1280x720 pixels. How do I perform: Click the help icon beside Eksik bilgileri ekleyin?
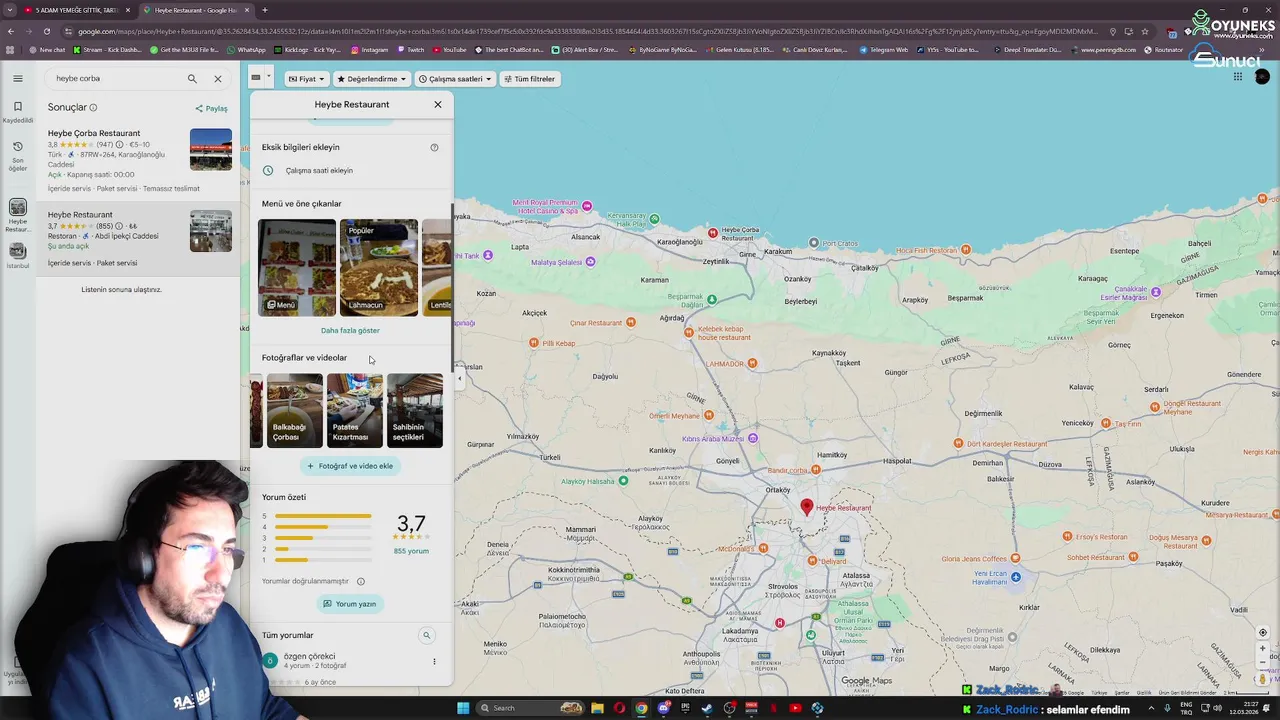click(434, 147)
